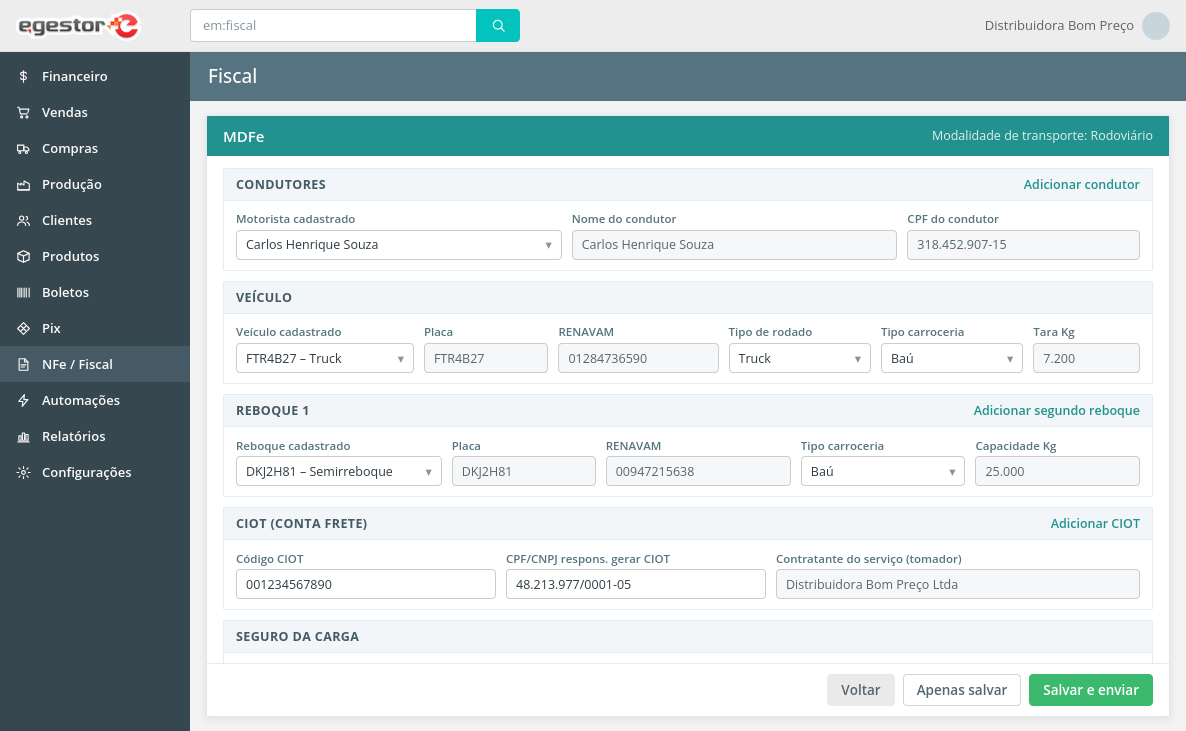
Task: Select the Produtos box icon
Action: [23, 257]
